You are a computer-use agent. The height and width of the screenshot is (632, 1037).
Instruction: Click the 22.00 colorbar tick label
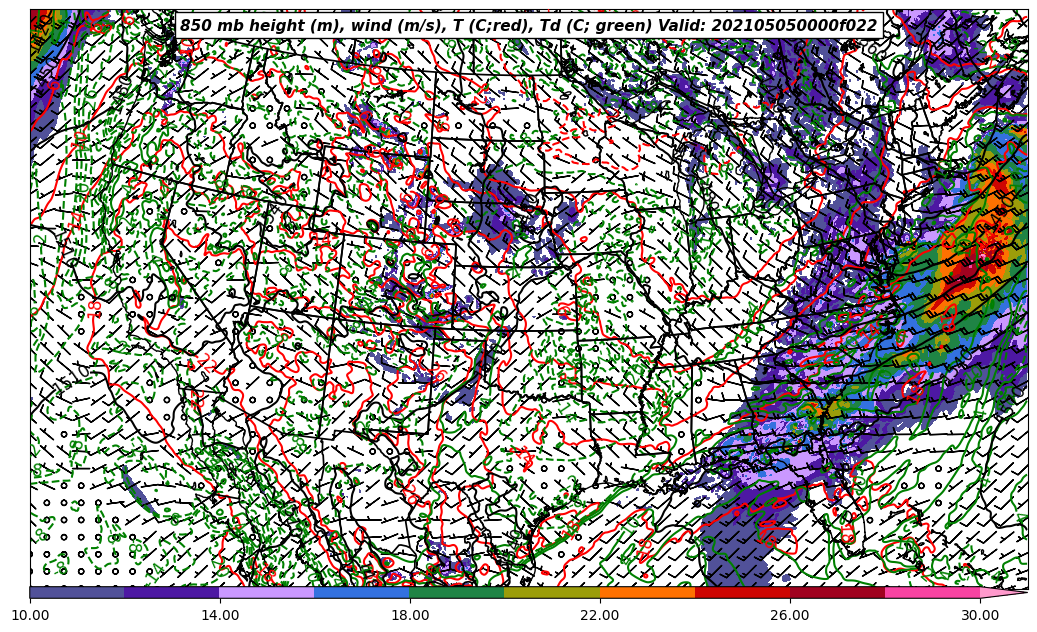600,615
